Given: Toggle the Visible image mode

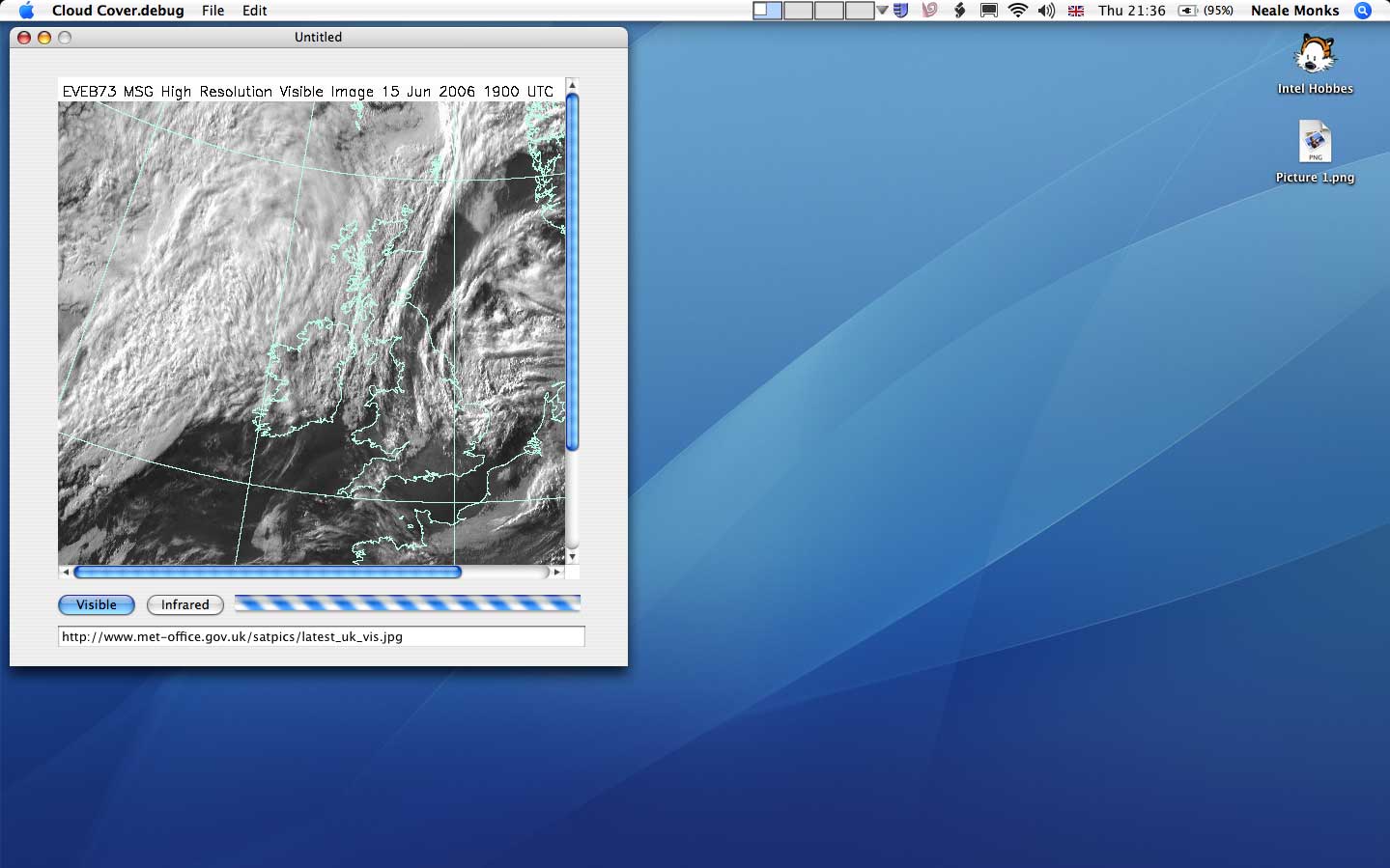Looking at the screenshot, I should click(97, 604).
